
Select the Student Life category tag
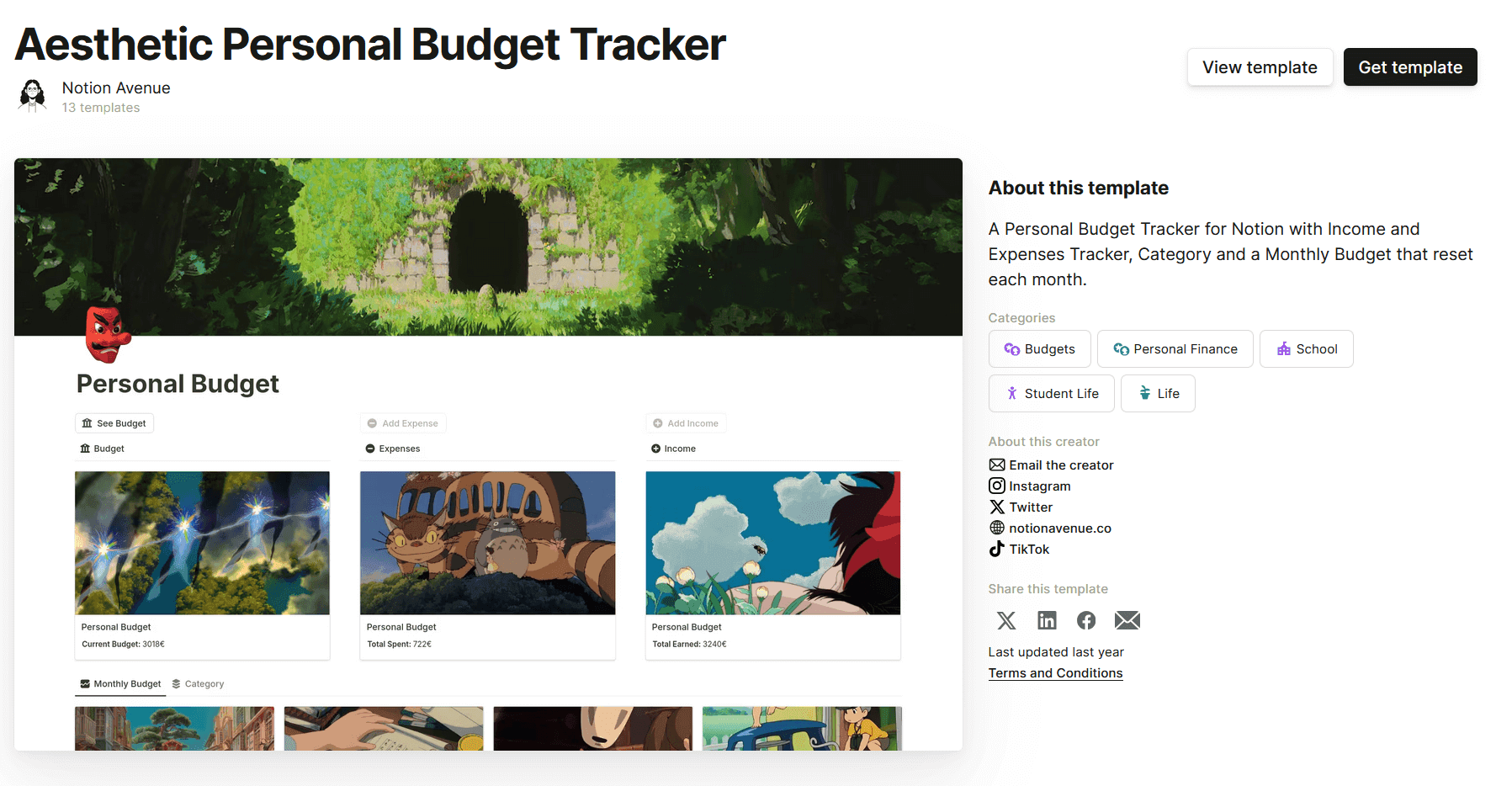pyautogui.click(x=1051, y=394)
